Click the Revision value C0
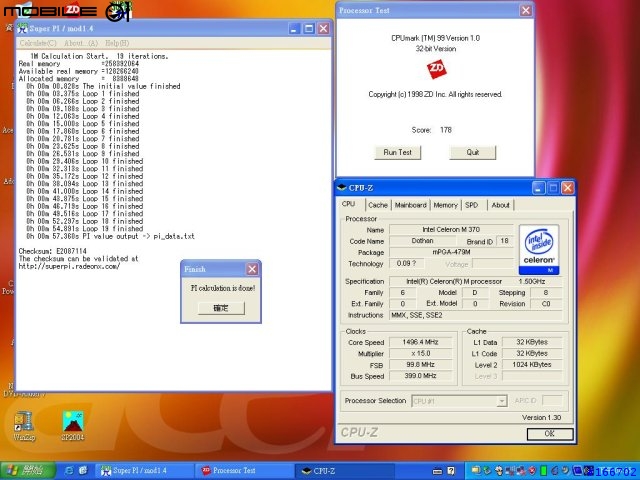Viewport: 640px width, 480px height. [546, 304]
